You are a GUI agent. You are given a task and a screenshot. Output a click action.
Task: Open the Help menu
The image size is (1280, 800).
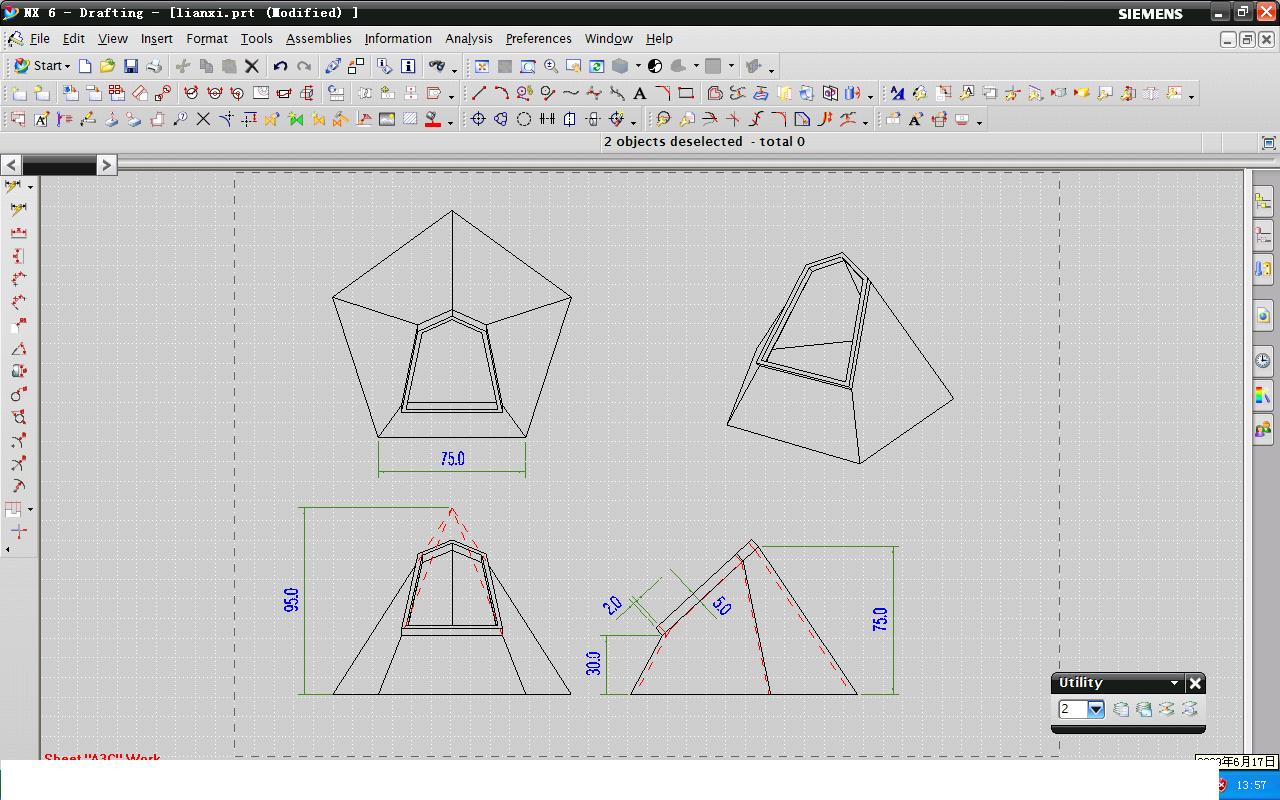point(659,39)
